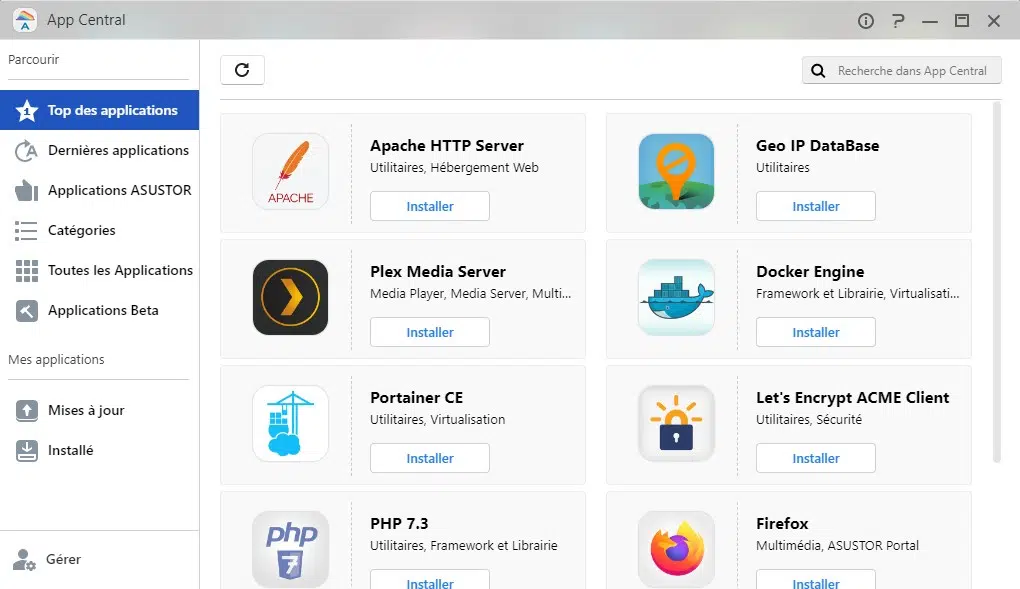Click 'Utilitaires, Virtualisation' category text

(x=437, y=420)
